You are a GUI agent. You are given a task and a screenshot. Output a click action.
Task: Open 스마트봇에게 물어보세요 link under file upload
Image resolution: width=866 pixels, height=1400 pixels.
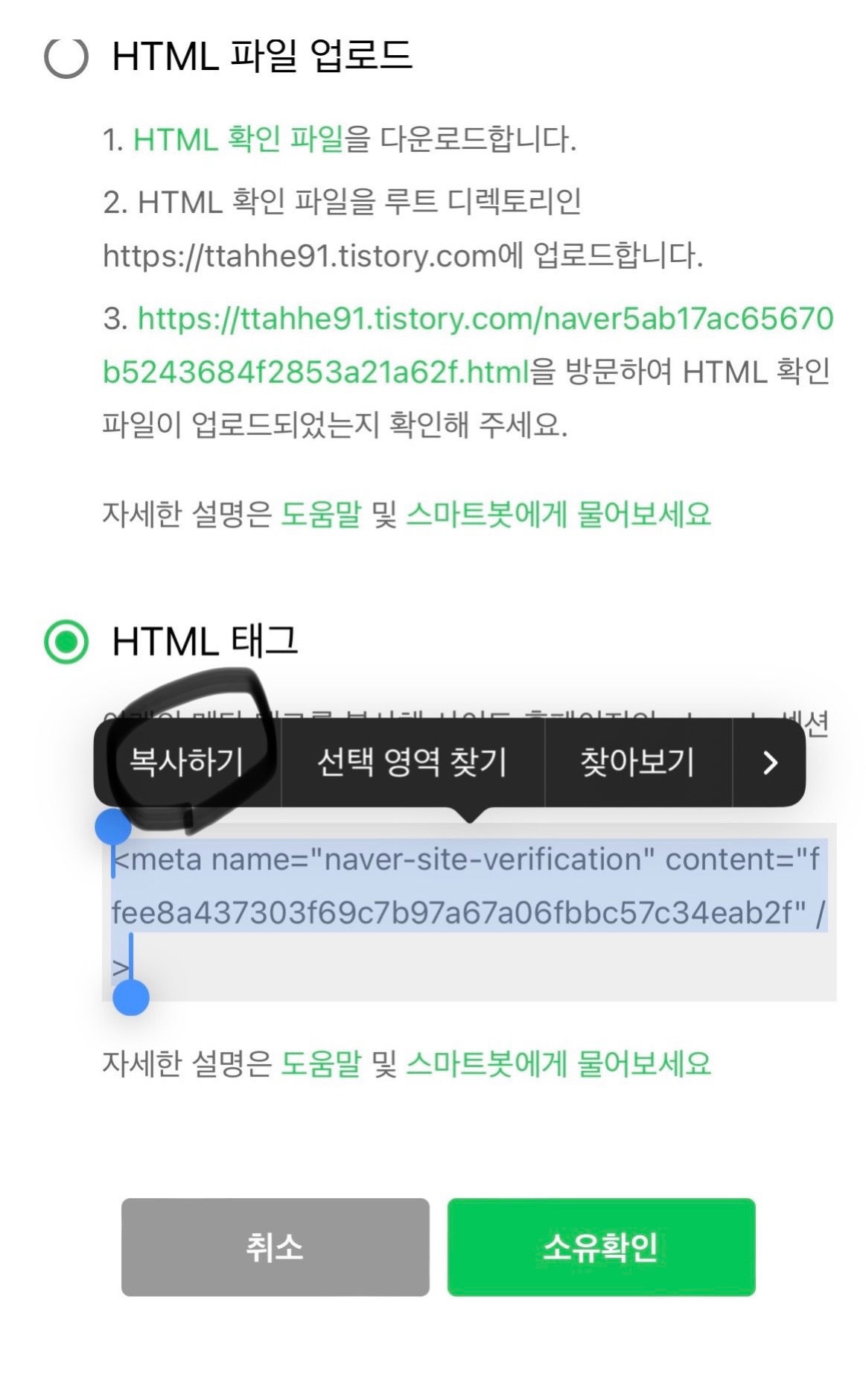click(x=558, y=514)
